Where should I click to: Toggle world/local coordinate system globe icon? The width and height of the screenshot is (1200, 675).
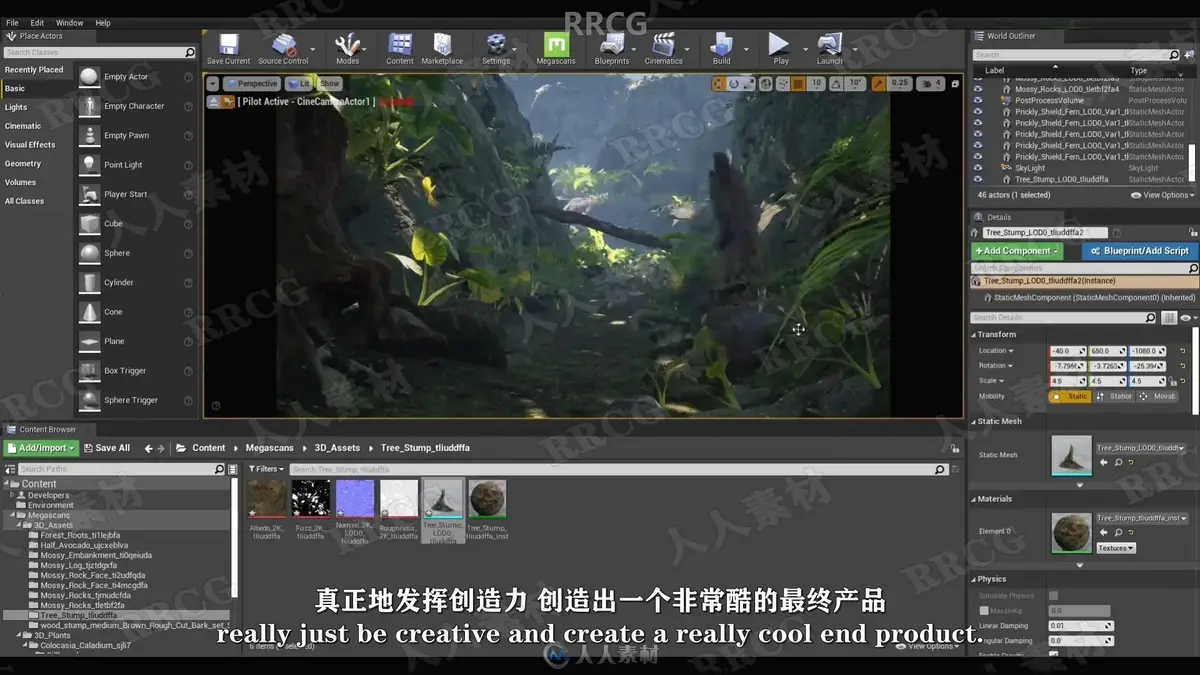pos(766,84)
